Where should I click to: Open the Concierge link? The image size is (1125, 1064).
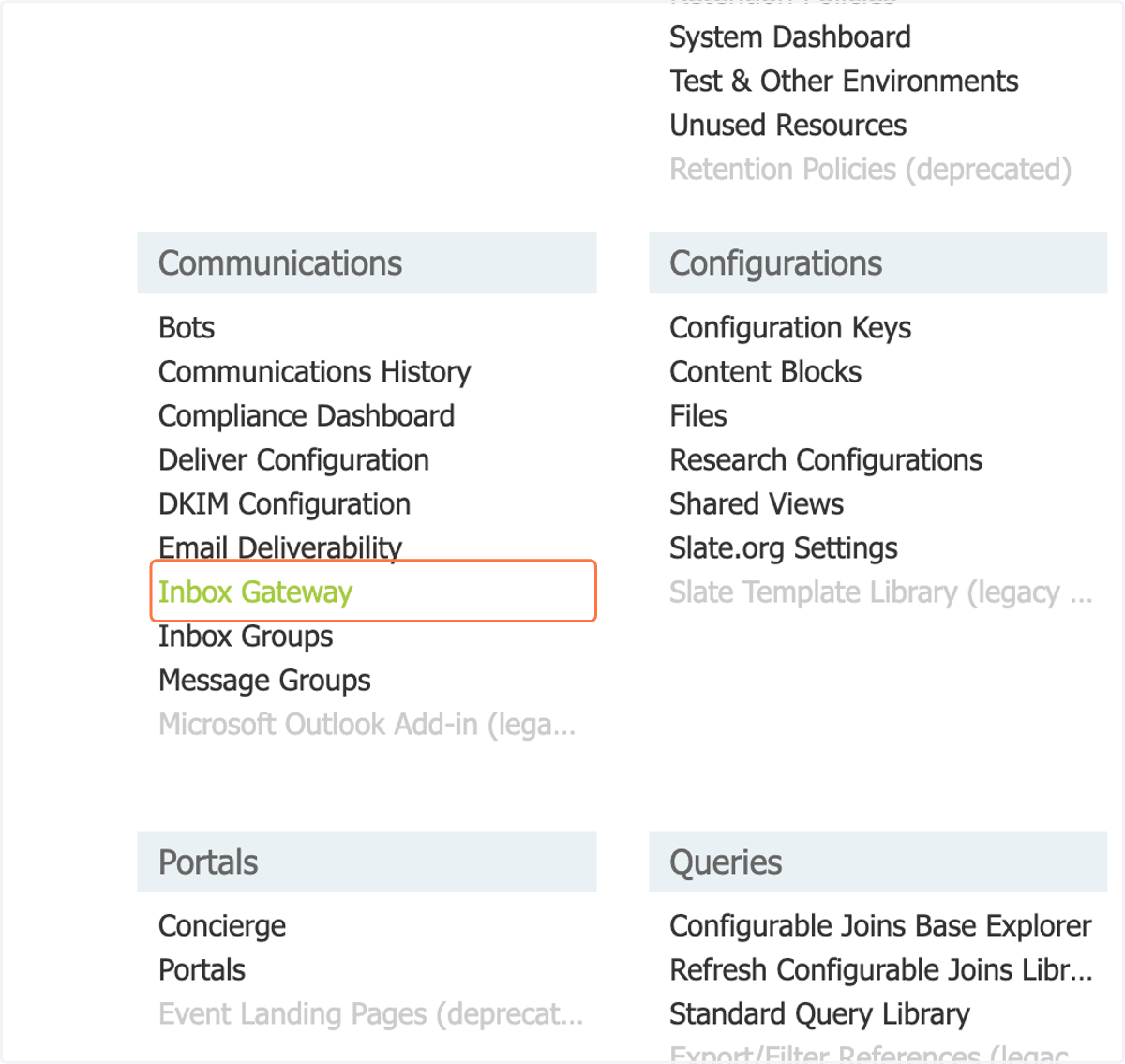pos(222,926)
